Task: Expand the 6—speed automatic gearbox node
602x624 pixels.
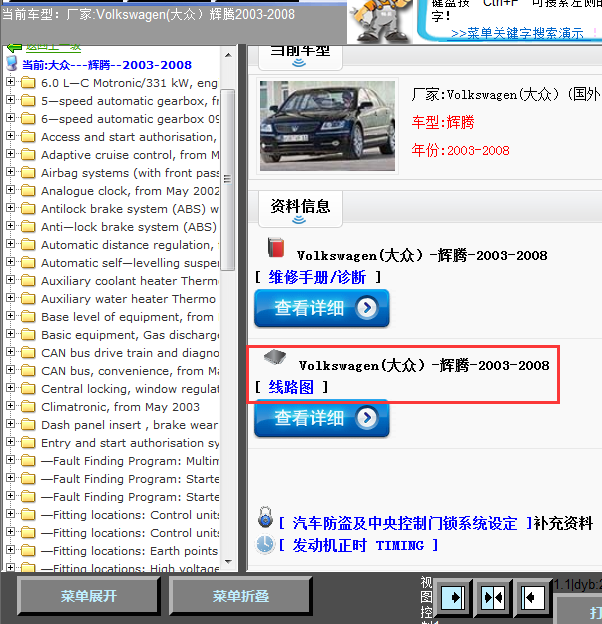Action: [x=10, y=117]
